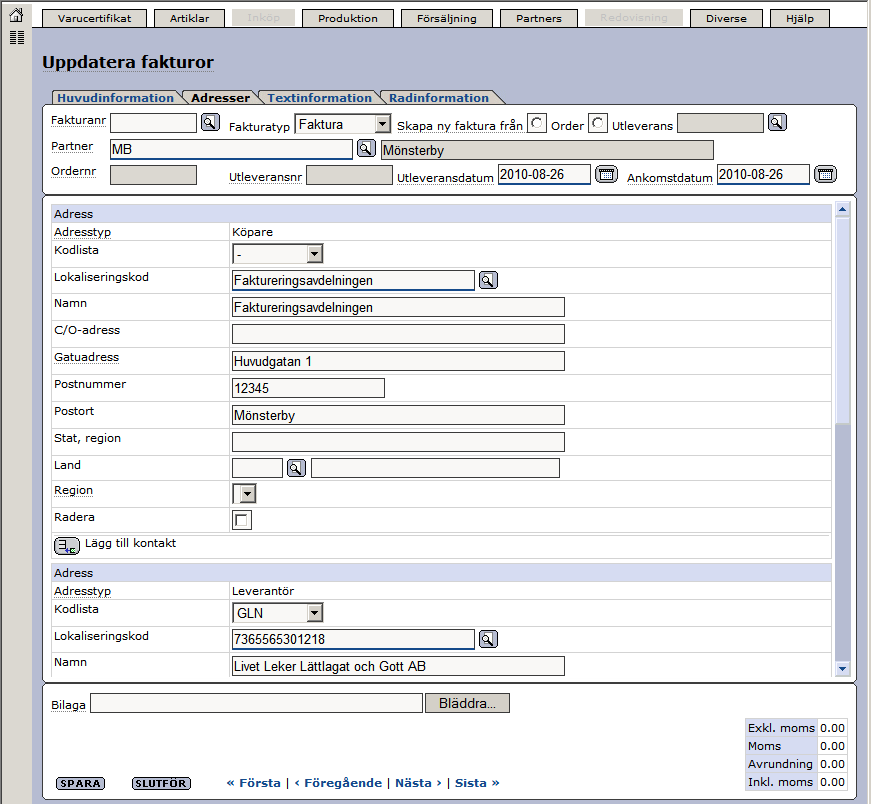
Task: Click the Partner field containing MB
Action: coord(231,149)
